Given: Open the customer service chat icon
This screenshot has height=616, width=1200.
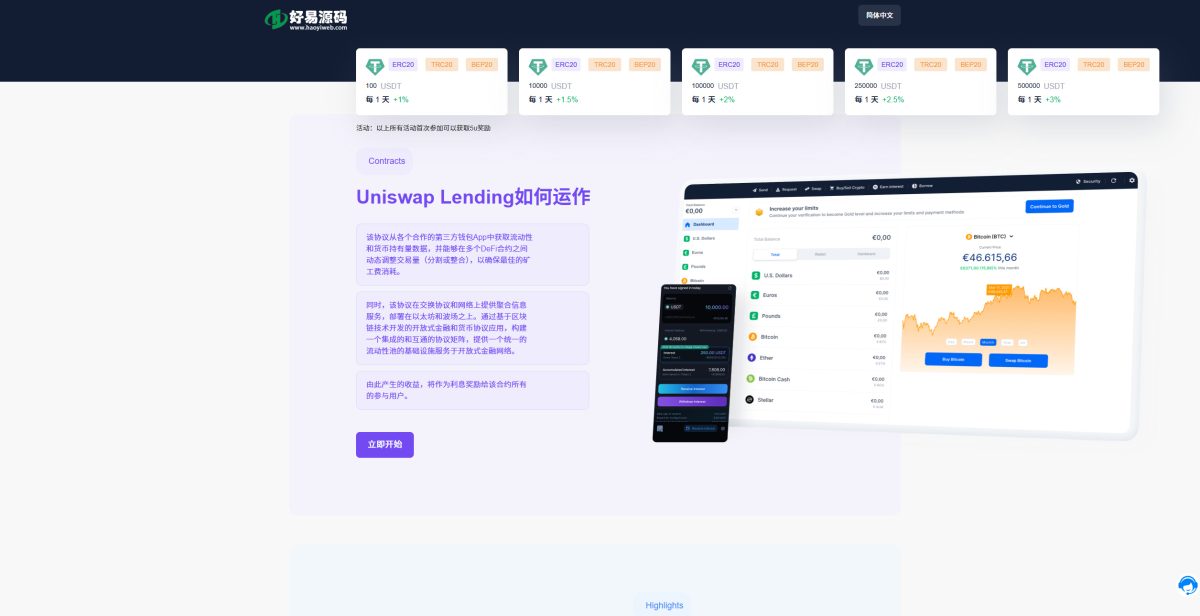Looking at the screenshot, I should pyautogui.click(x=1187, y=585).
